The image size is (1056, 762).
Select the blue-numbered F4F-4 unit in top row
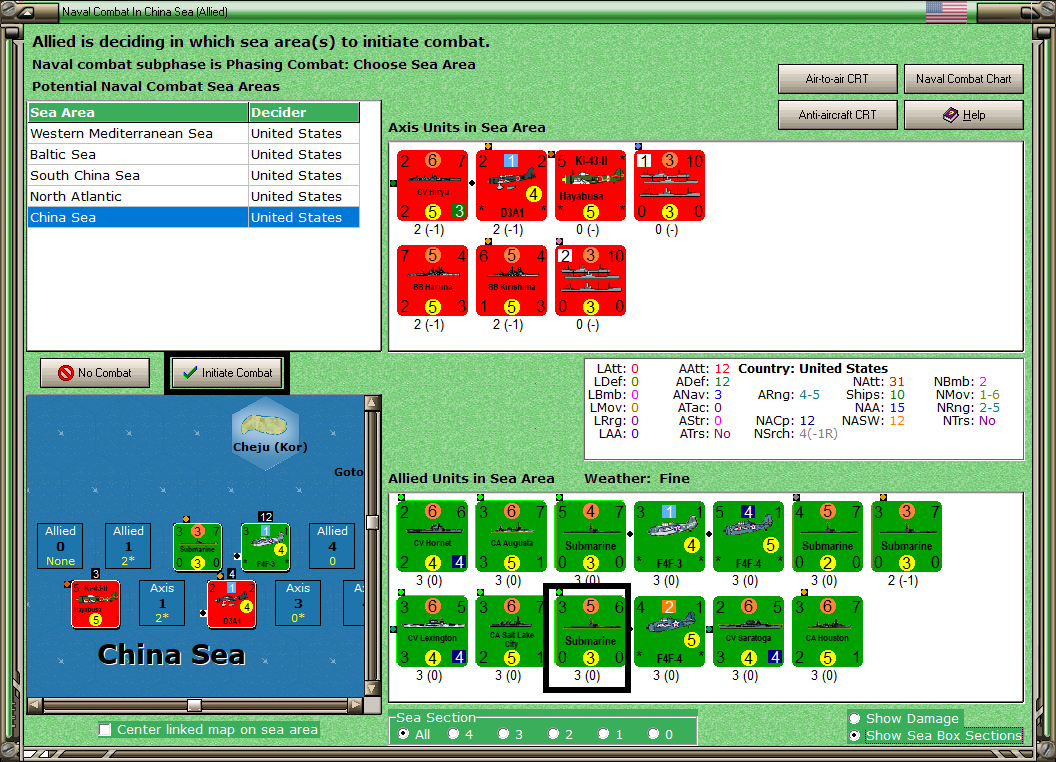[x=748, y=536]
